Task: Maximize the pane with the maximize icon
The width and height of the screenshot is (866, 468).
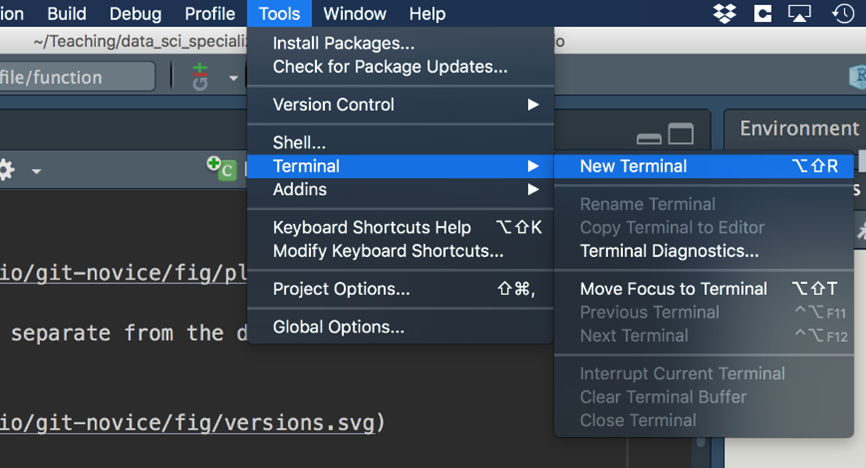Action: pyautogui.click(x=681, y=135)
